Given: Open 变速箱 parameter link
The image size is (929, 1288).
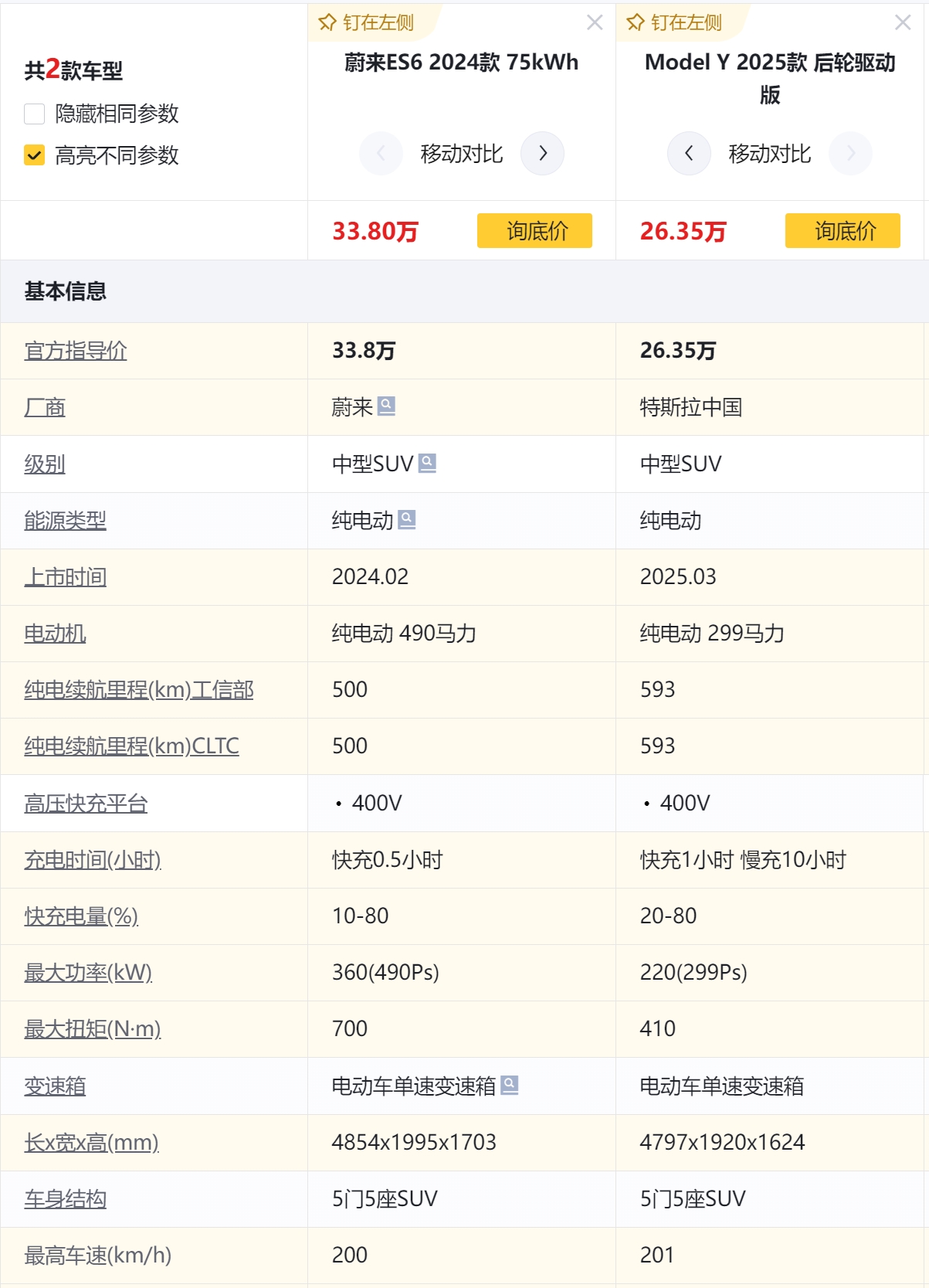Looking at the screenshot, I should pos(55,1086).
